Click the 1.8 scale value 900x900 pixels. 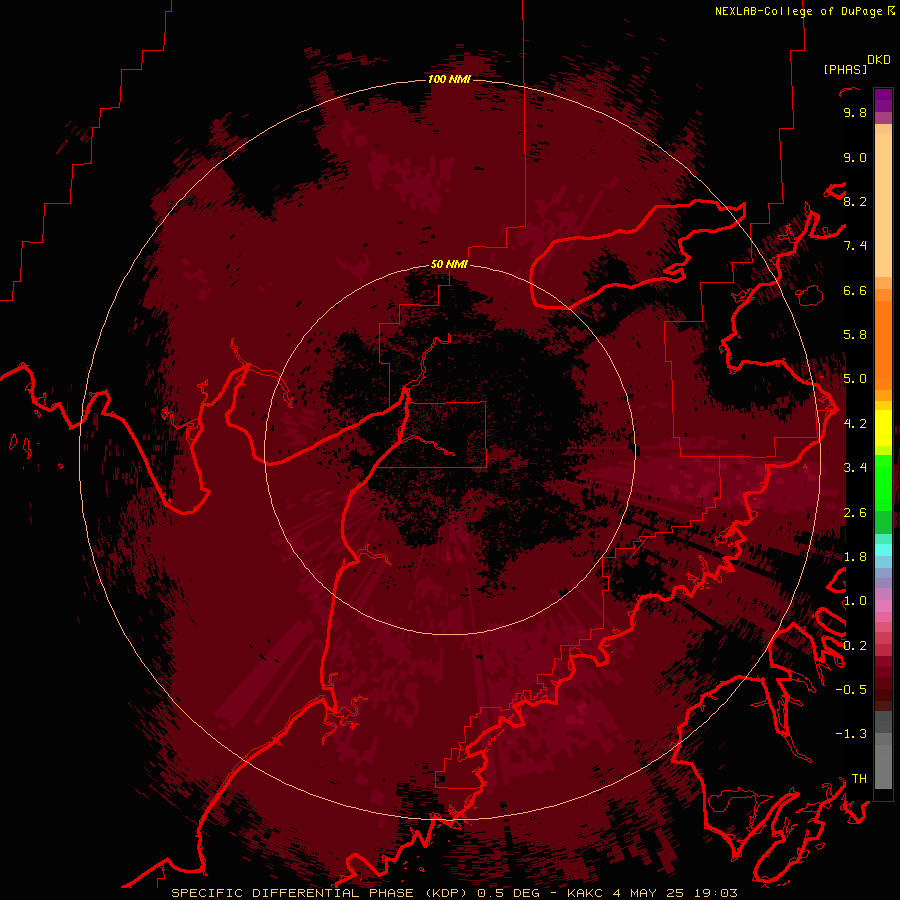855,557
